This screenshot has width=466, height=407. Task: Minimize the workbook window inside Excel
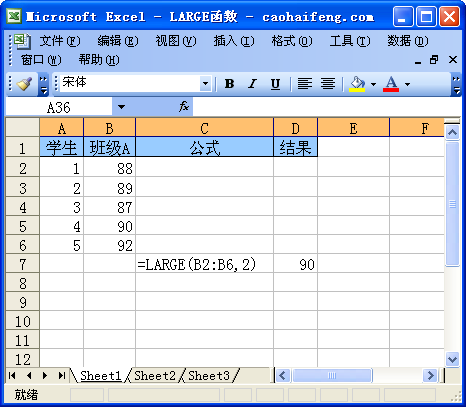pyautogui.click(x=418, y=61)
